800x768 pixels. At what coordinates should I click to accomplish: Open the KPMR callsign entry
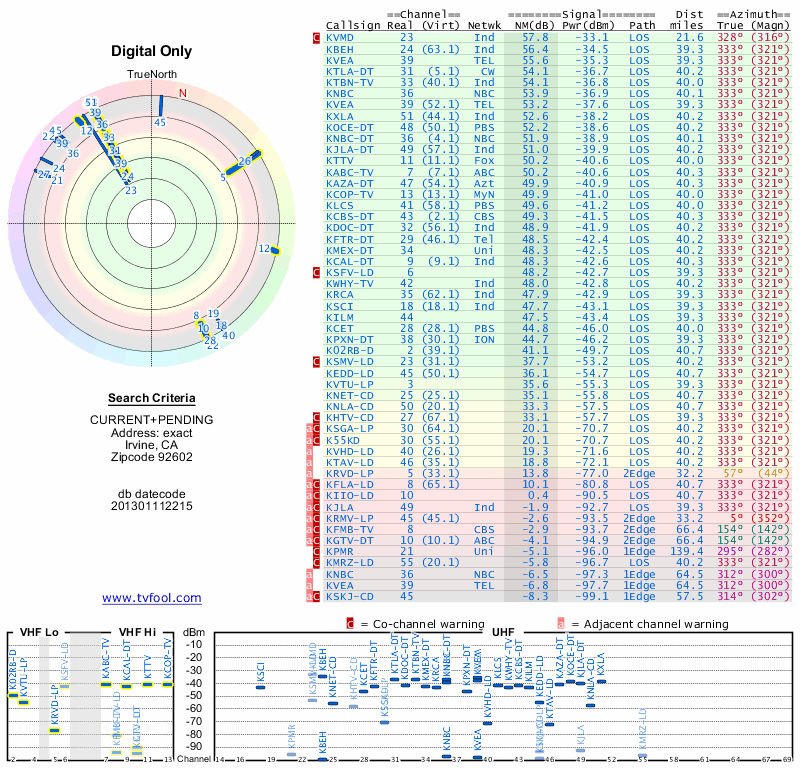click(340, 552)
